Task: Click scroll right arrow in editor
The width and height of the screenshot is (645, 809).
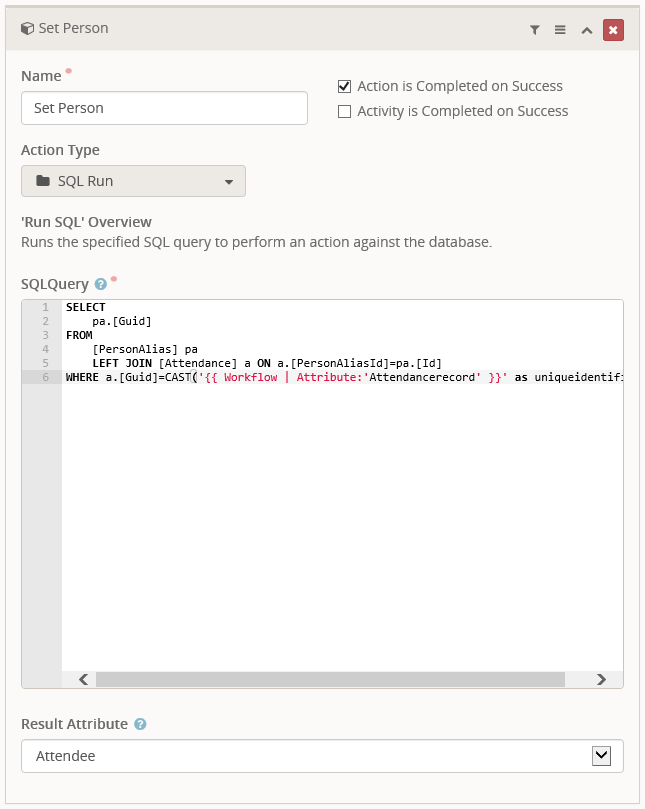Action: point(601,679)
